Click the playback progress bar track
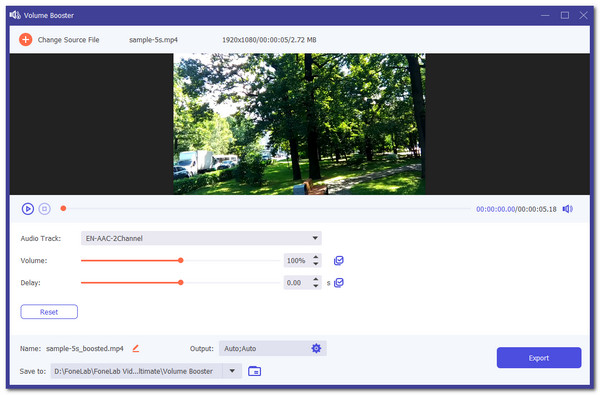Image resolution: width=600 pixels, height=395 pixels. [267, 209]
